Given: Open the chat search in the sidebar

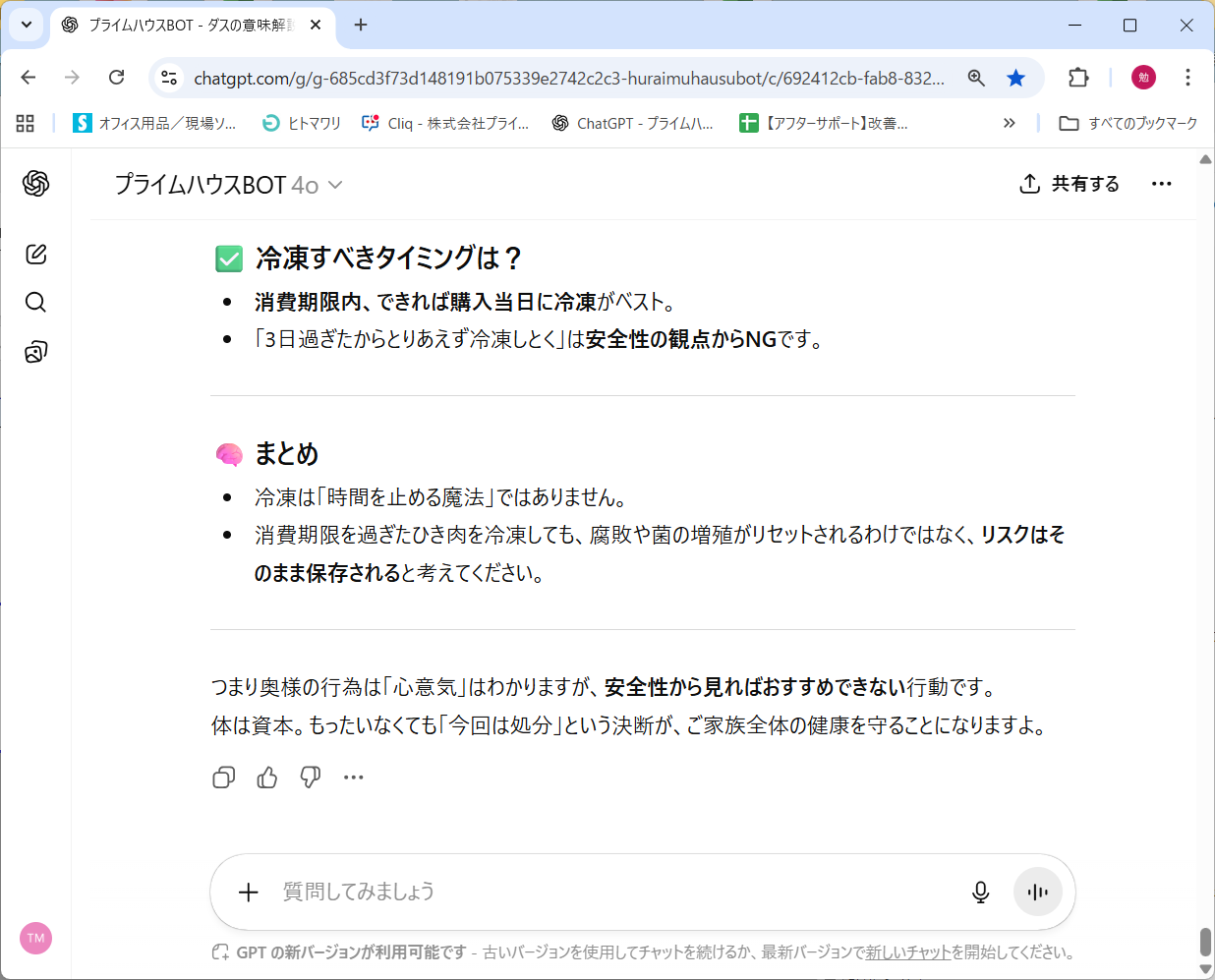Looking at the screenshot, I should pyautogui.click(x=36, y=302).
